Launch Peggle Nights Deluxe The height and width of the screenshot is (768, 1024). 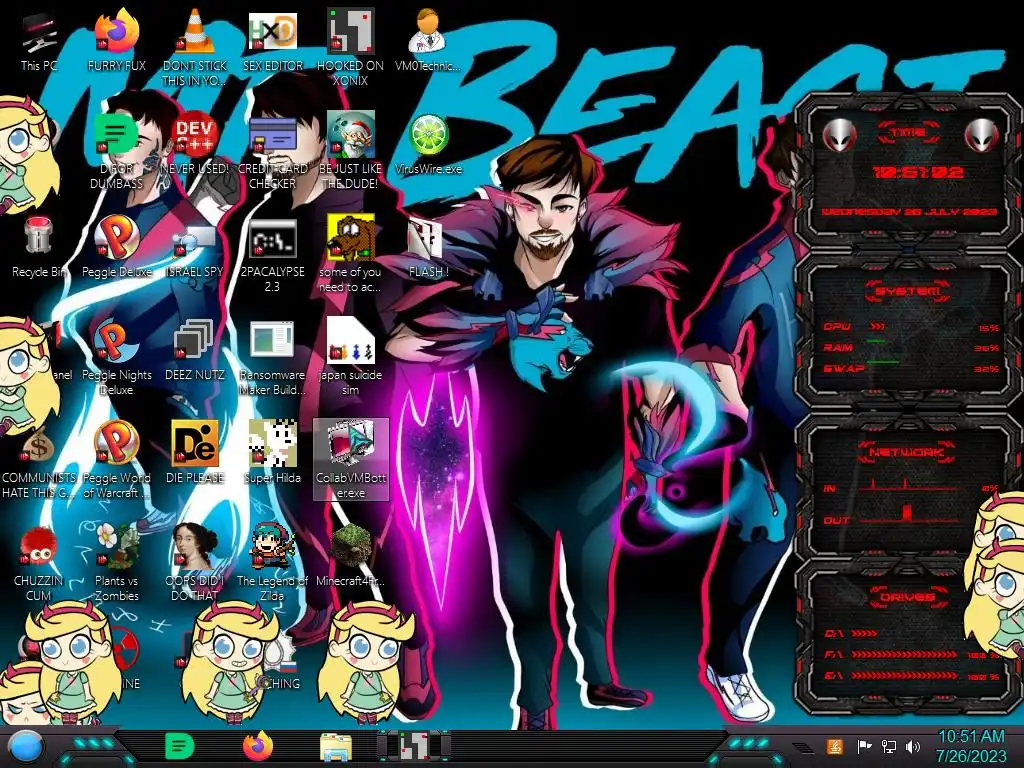pos(117,358)
